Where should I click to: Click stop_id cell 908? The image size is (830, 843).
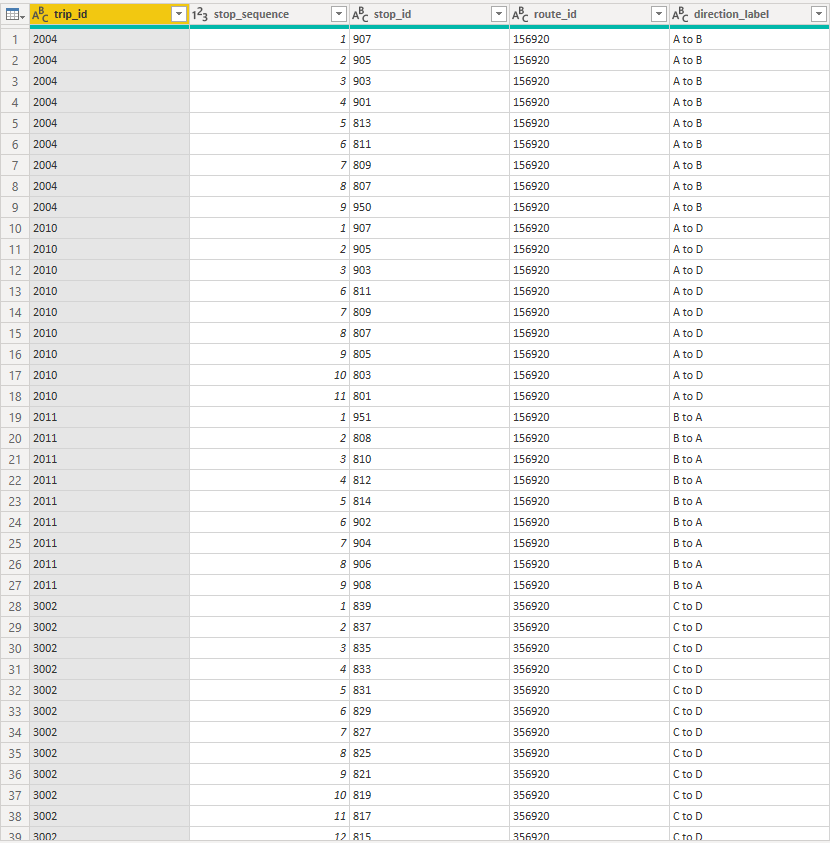click(x=430, y=585)
